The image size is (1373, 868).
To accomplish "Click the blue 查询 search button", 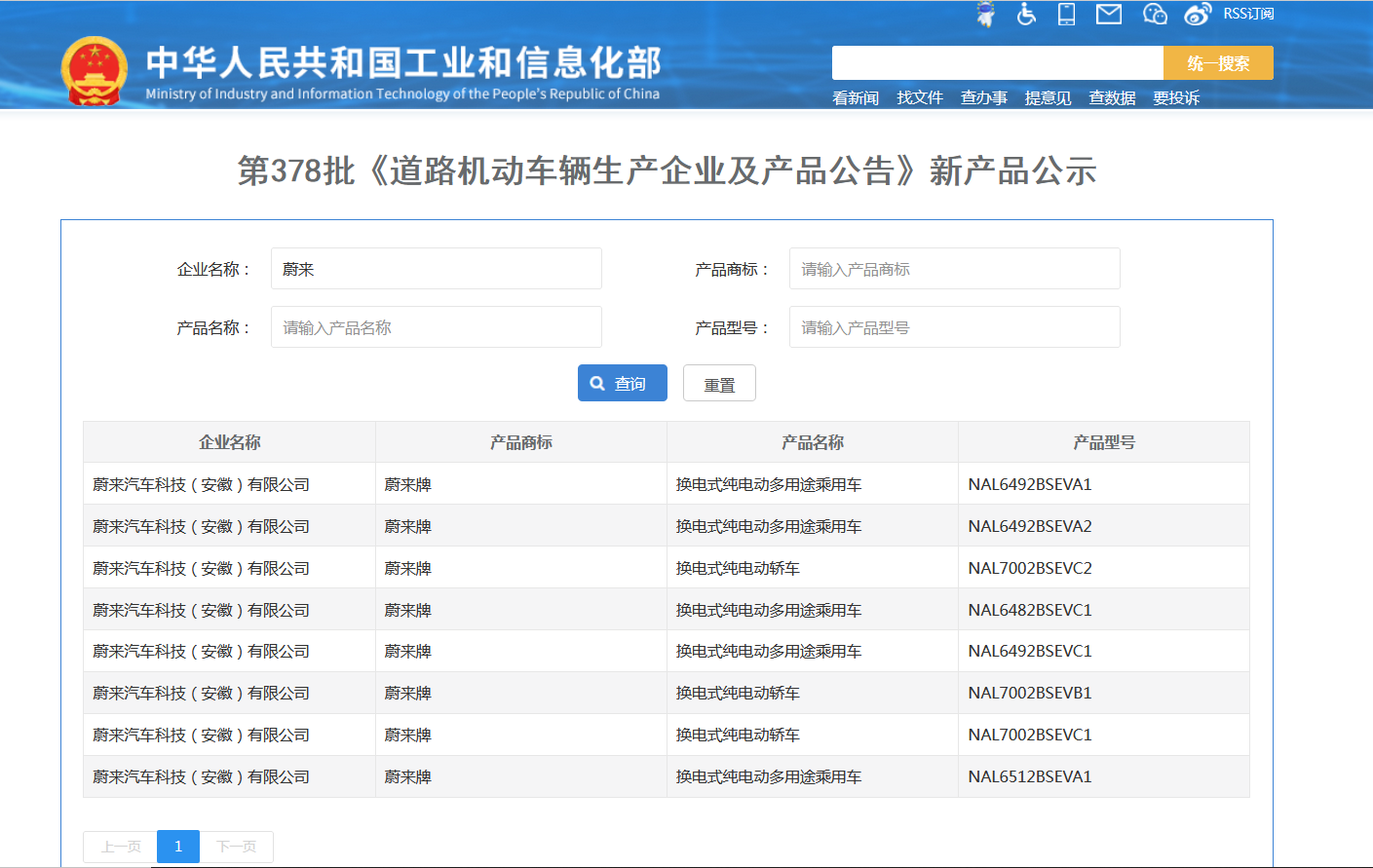I will (623, 383).
